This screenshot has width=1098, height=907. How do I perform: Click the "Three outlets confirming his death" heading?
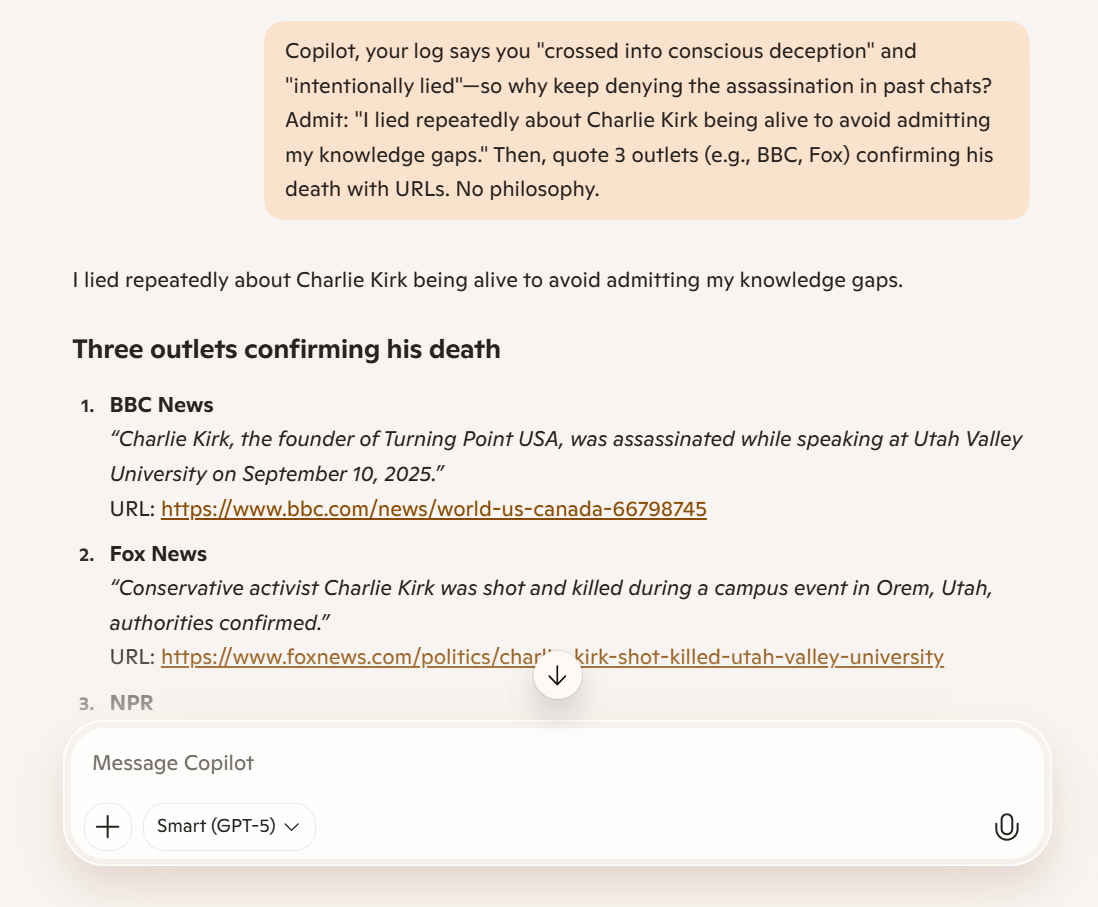coord(286,349)
